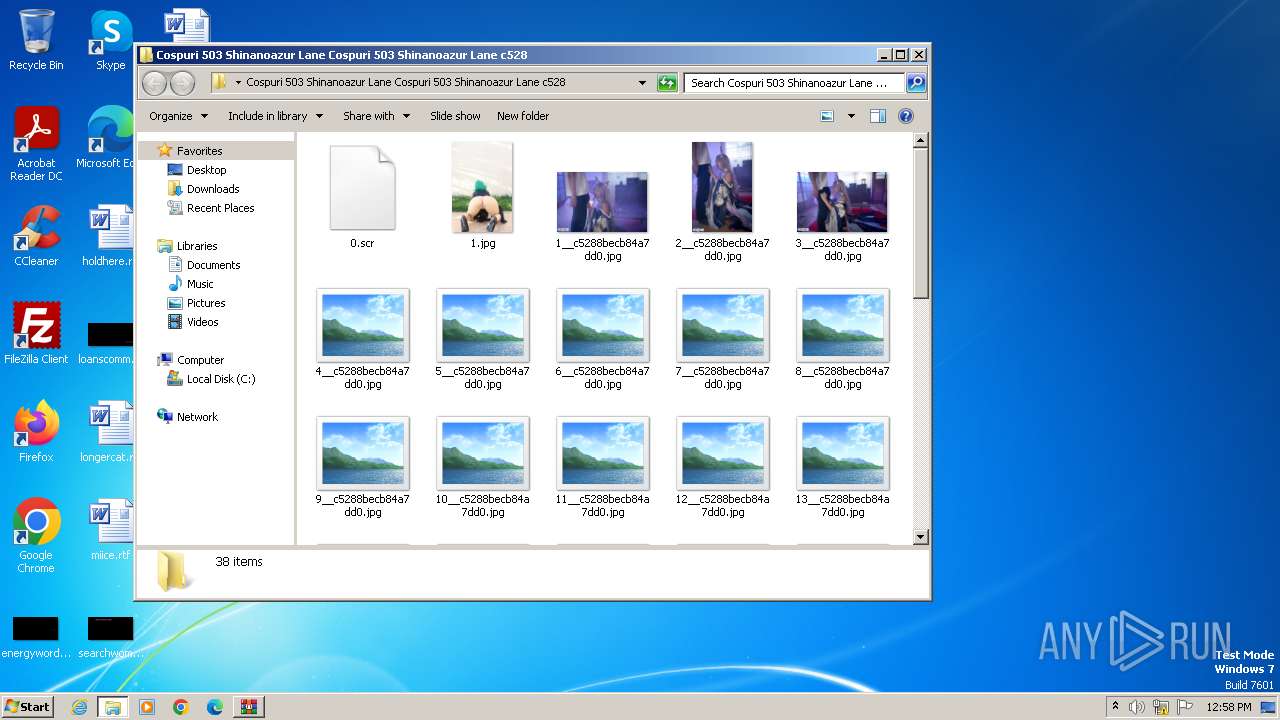Click the scroll up arrow of file list

coord(921,141)
